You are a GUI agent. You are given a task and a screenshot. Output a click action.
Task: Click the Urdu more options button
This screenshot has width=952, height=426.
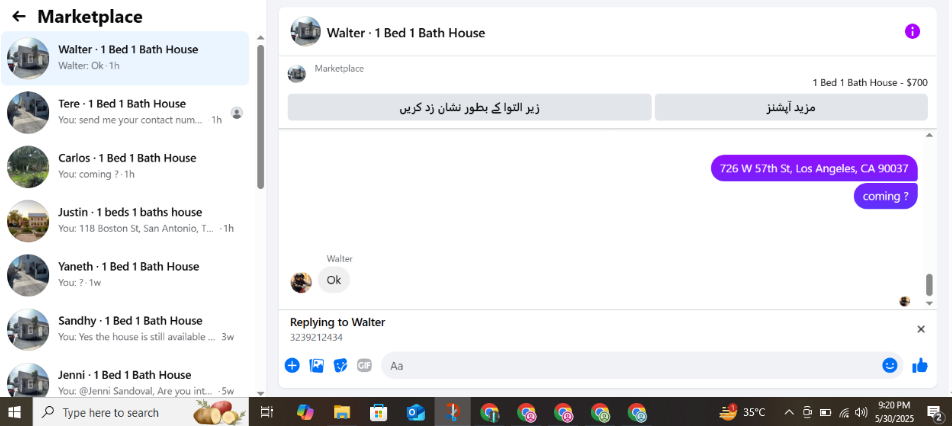tap(790, 107)
